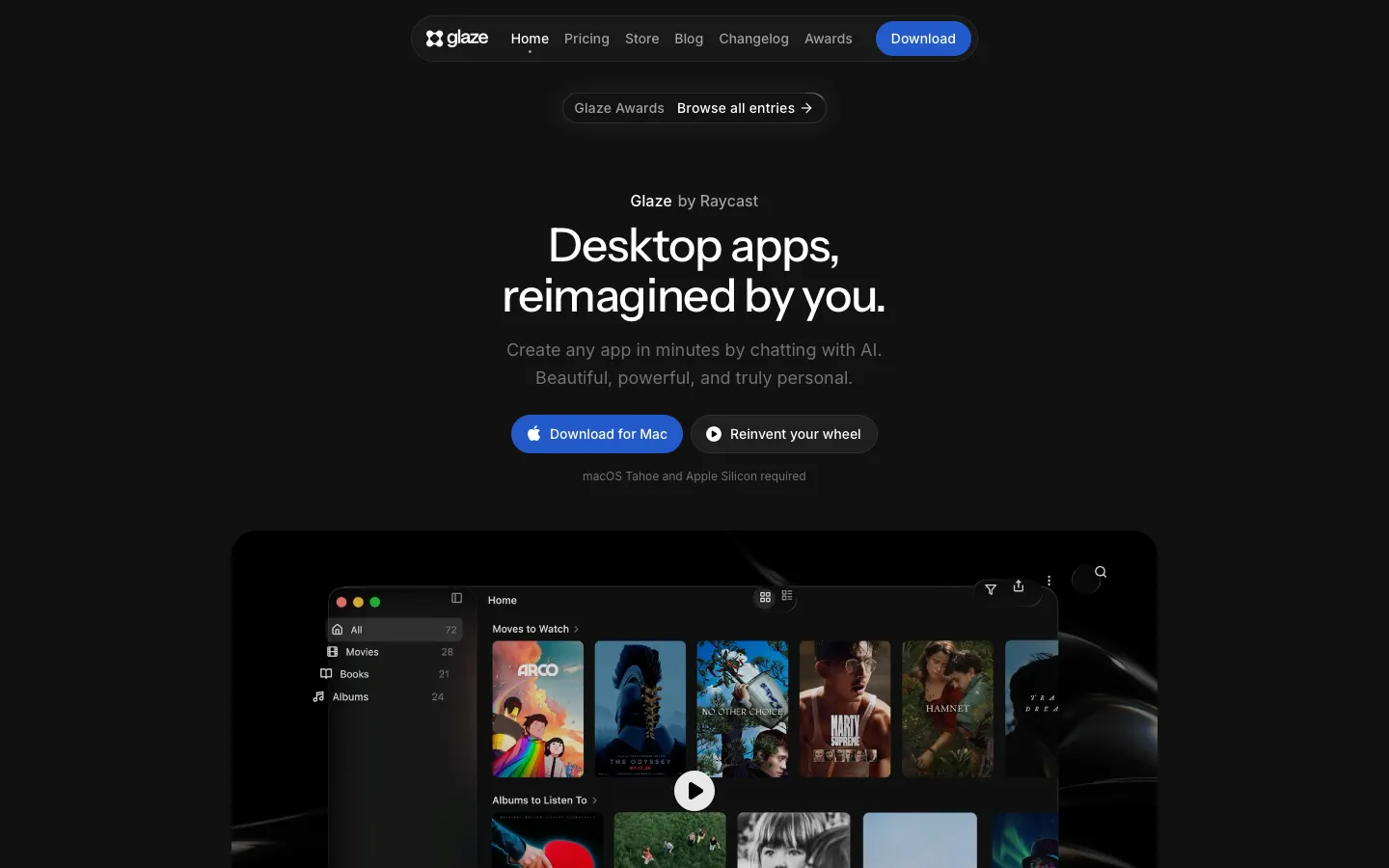Open the Marty Supreme poster
This screenshot has width=1389, height=868.
tap(845, 709)
